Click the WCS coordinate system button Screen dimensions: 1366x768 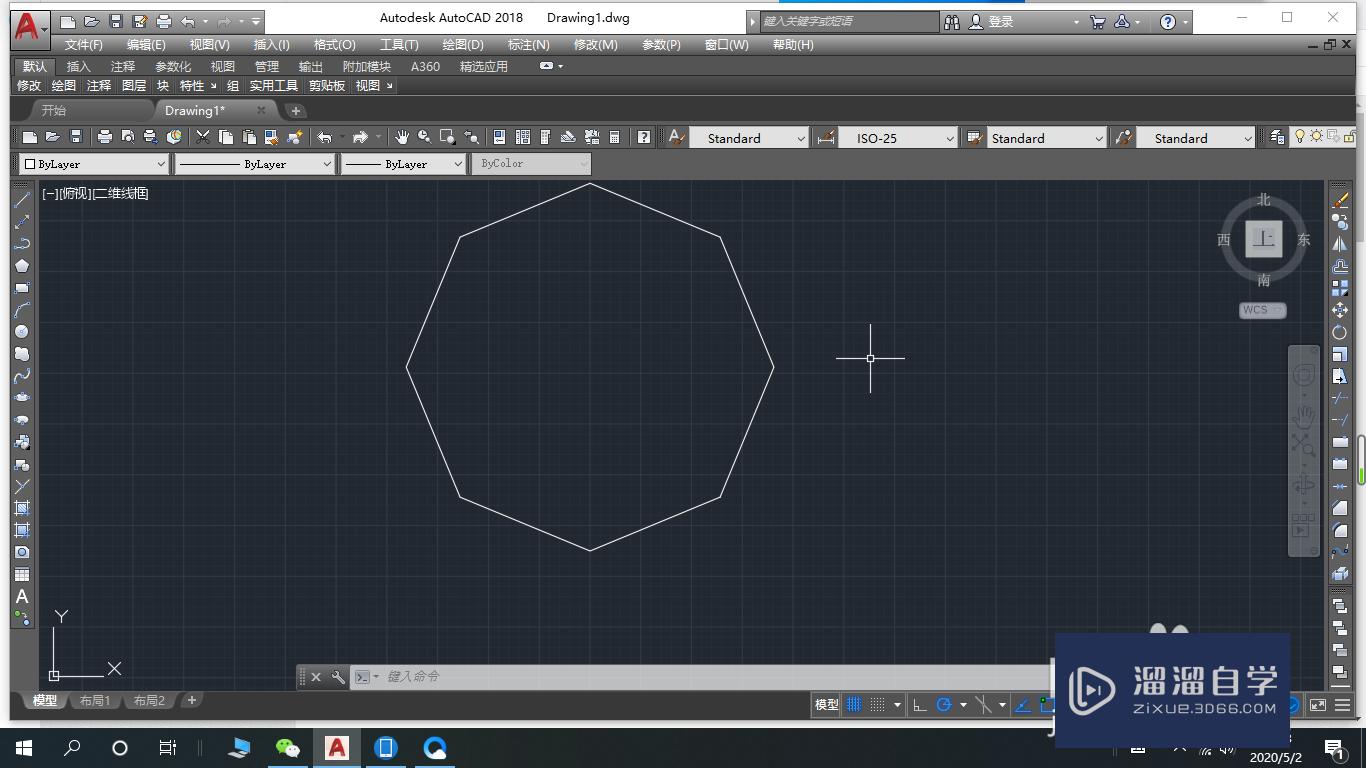[1263, 310]
